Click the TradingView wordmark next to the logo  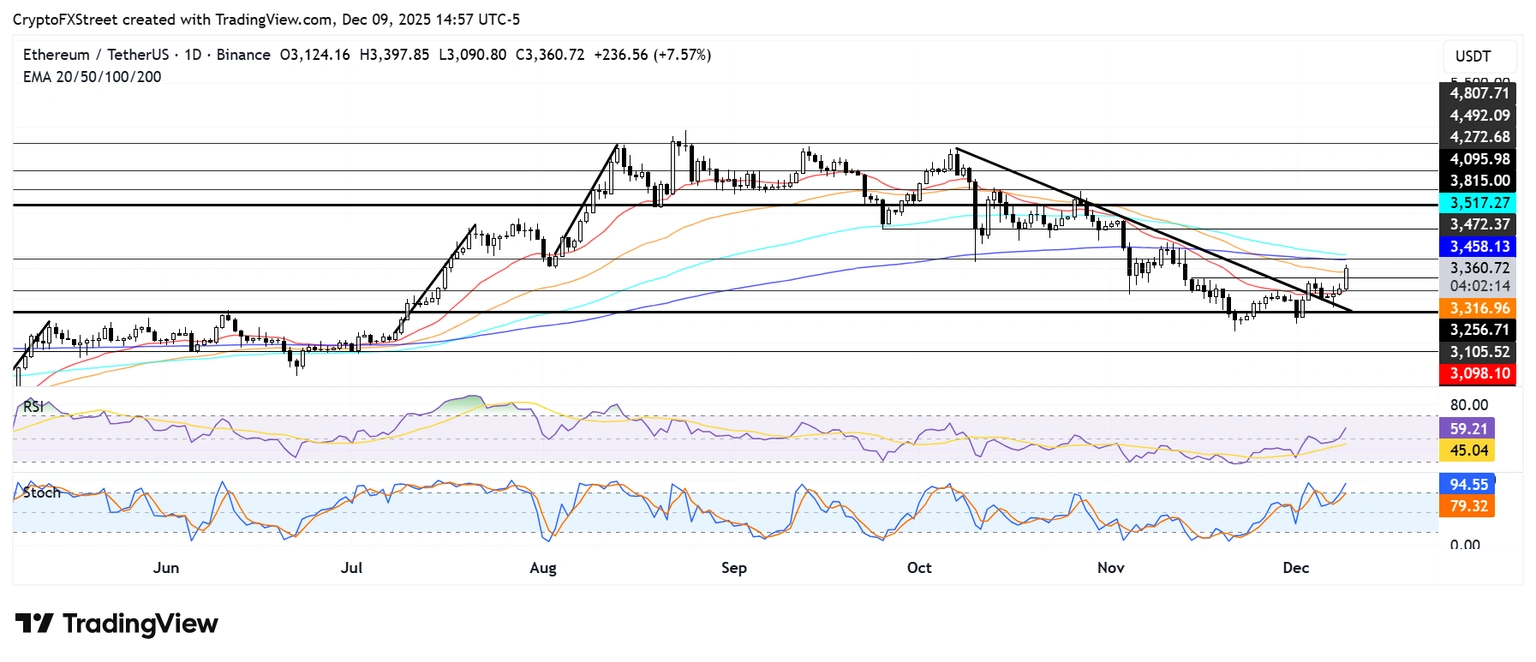[140, 624]
